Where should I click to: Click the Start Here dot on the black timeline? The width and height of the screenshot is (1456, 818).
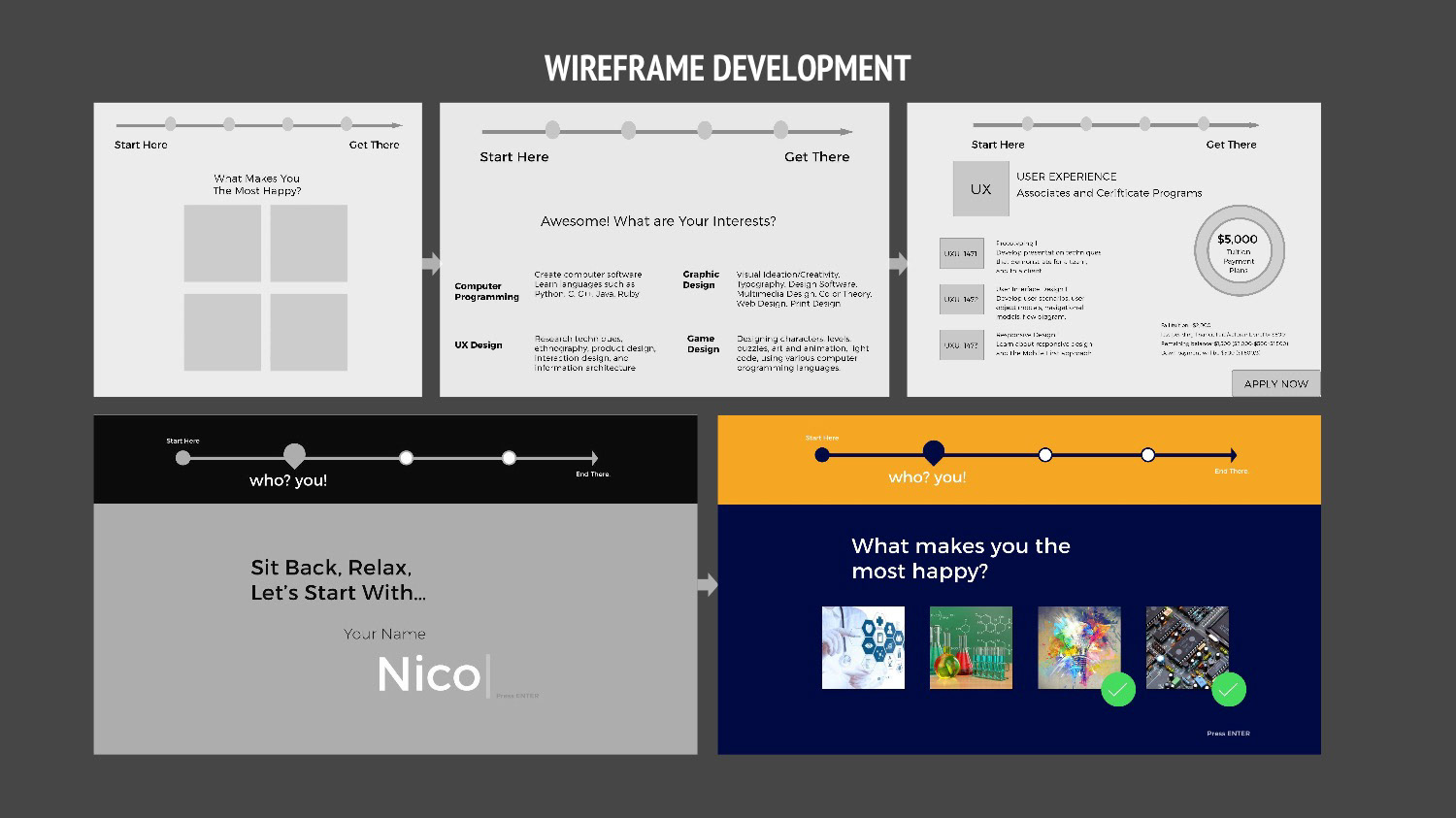click(182, 458)
